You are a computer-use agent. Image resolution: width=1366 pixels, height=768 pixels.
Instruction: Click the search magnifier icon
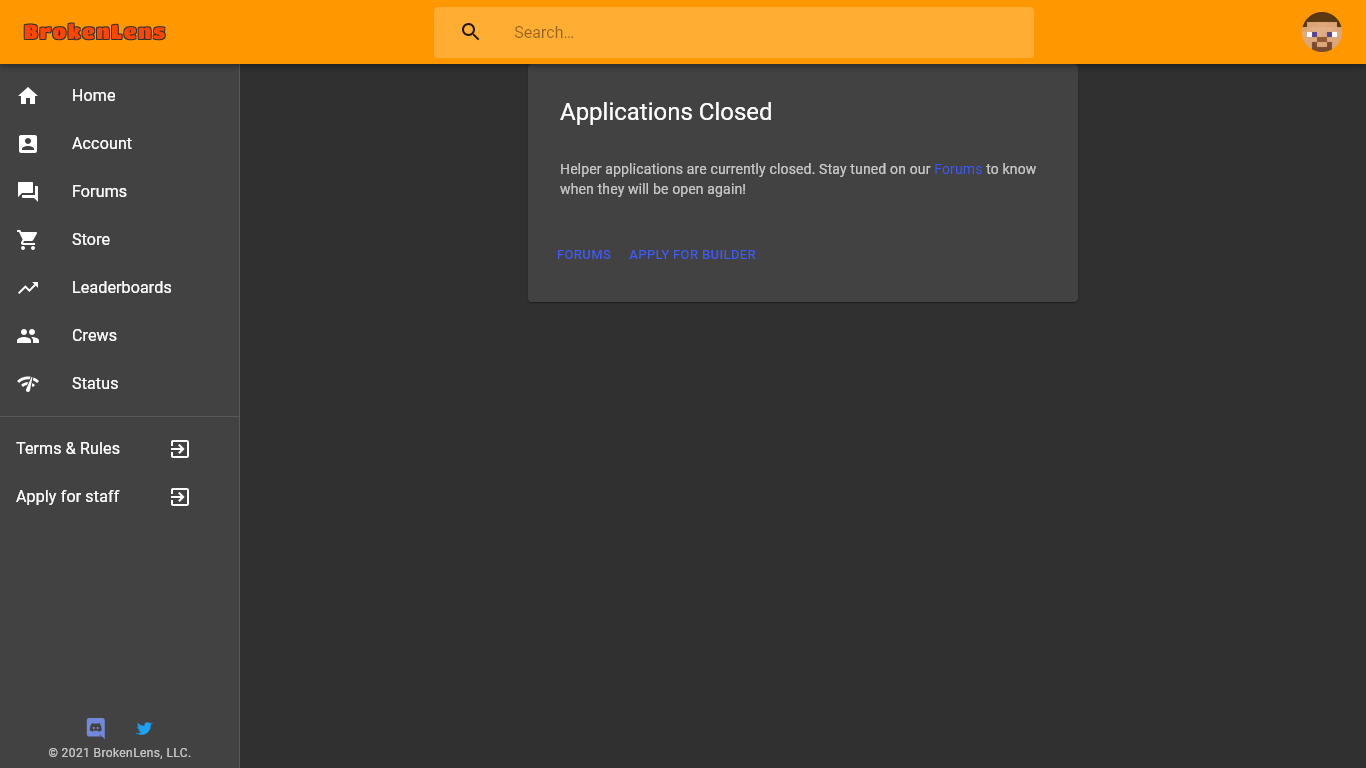(471, 32)
